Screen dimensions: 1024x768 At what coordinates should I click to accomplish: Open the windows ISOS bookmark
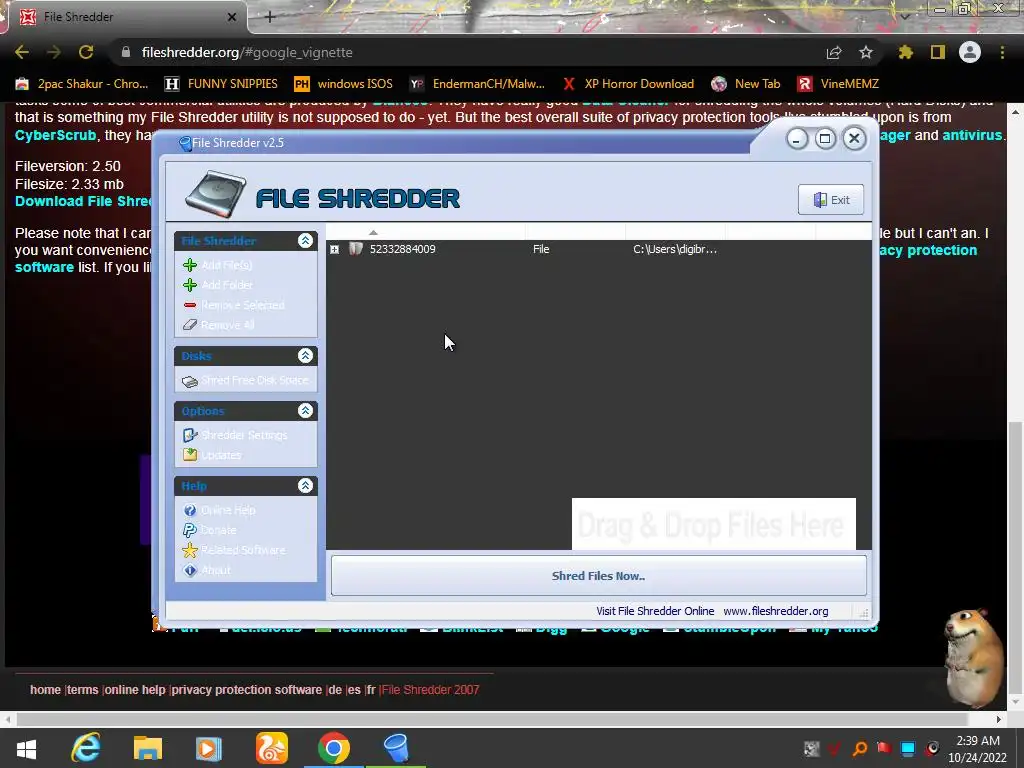[x=344, y=84]
